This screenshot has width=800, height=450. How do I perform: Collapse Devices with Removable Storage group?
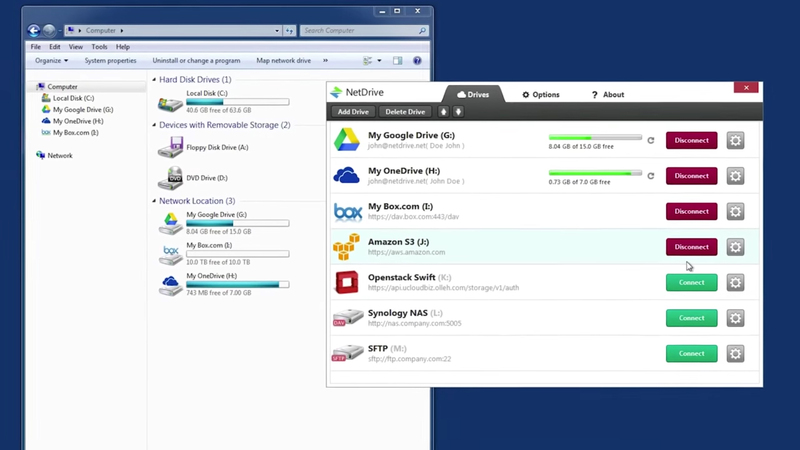pyautogui.click(x=154, y=125)
